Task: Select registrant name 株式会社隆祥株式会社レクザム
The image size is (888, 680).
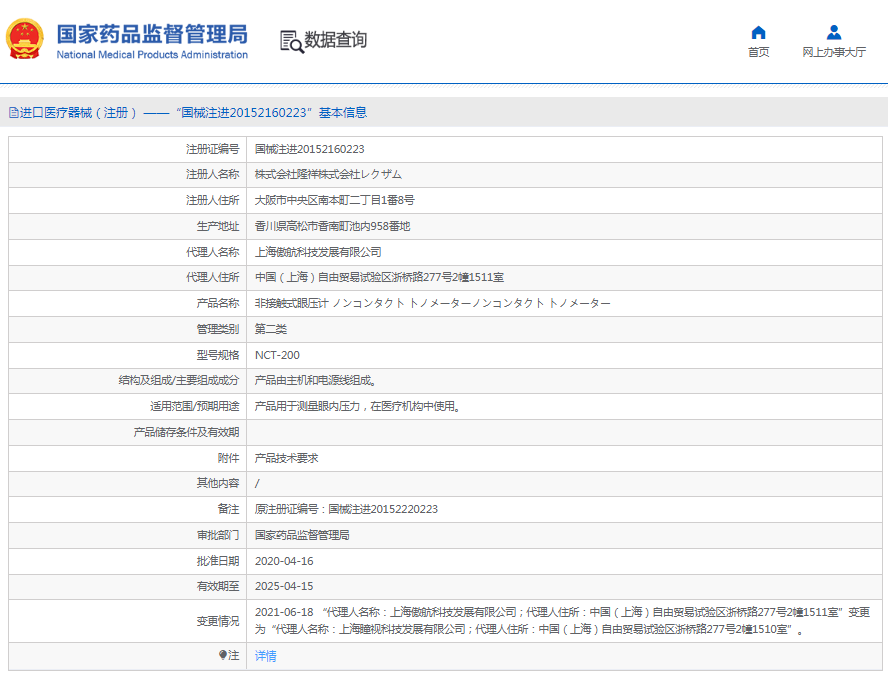Action: [328, 174]
